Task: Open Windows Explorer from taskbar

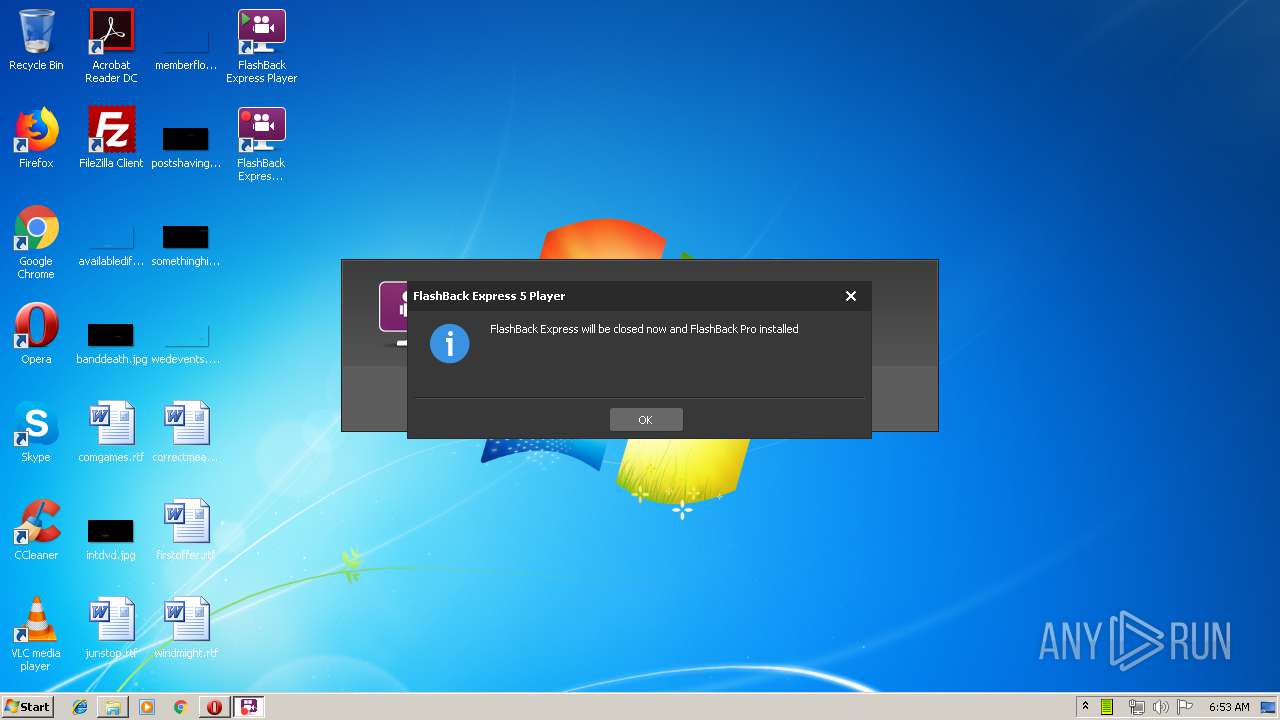Action: coord(113,707)
